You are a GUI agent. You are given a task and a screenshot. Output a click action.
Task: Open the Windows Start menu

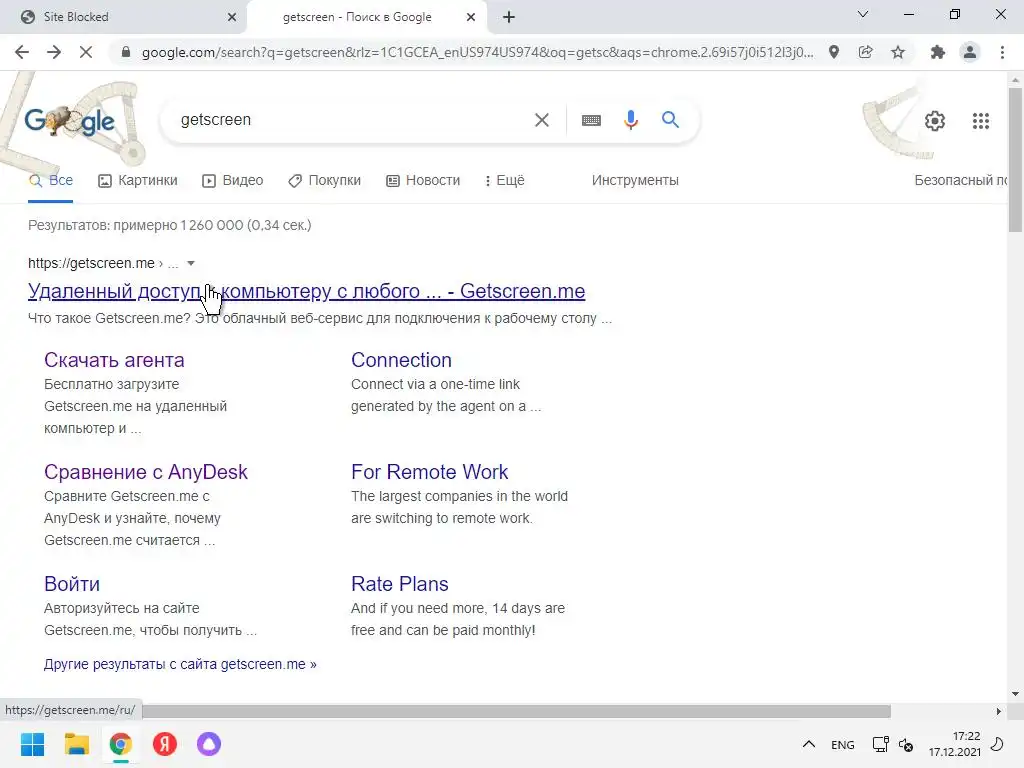point(33,744)
